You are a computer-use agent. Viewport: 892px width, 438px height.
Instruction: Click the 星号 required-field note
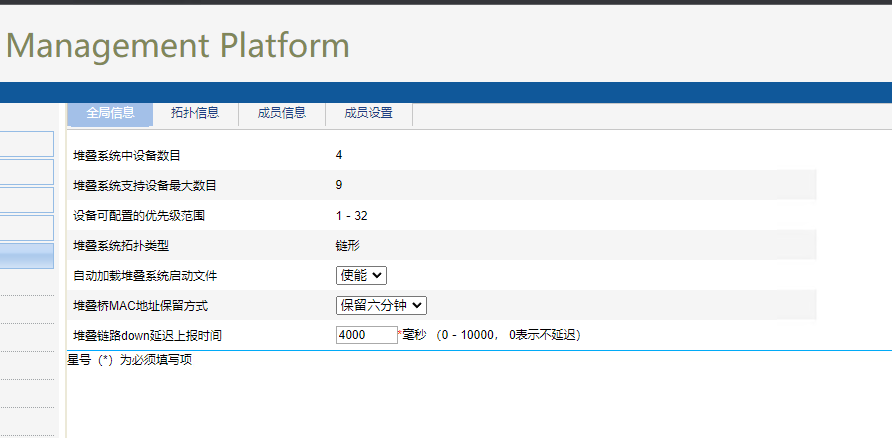click(129, 360)
